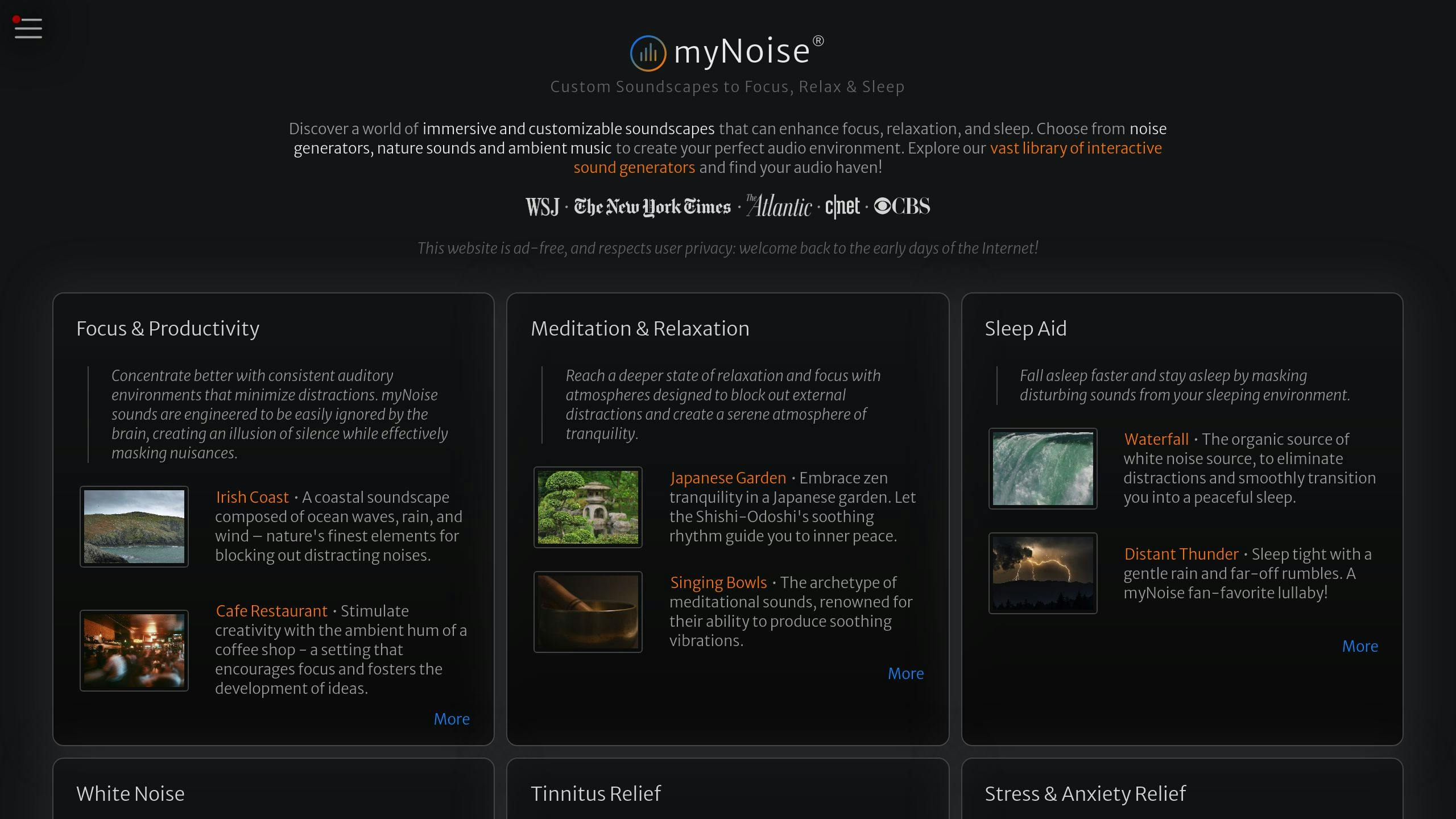
Task: Click the Reach a deeper state quote text
Action: [x=723, y=405]
